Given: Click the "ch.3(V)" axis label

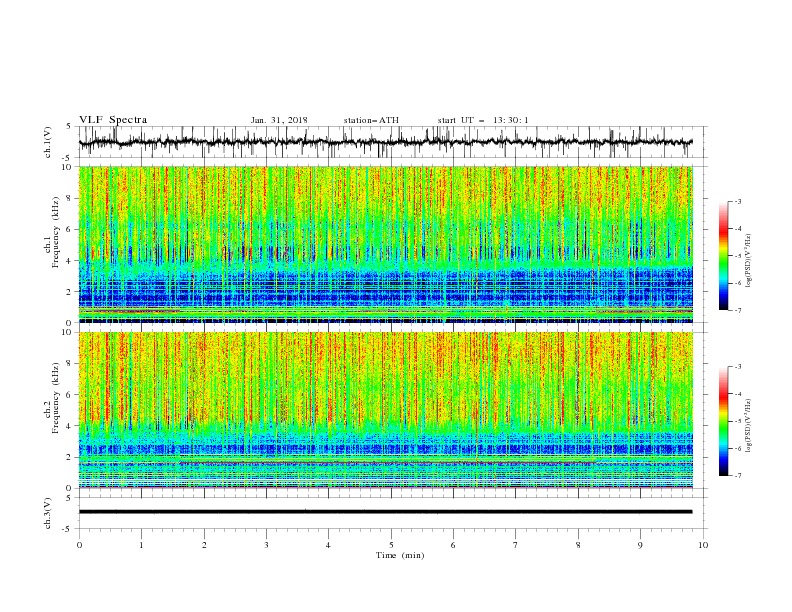Looking at the screenshot, I should click(x=48, y=513).
